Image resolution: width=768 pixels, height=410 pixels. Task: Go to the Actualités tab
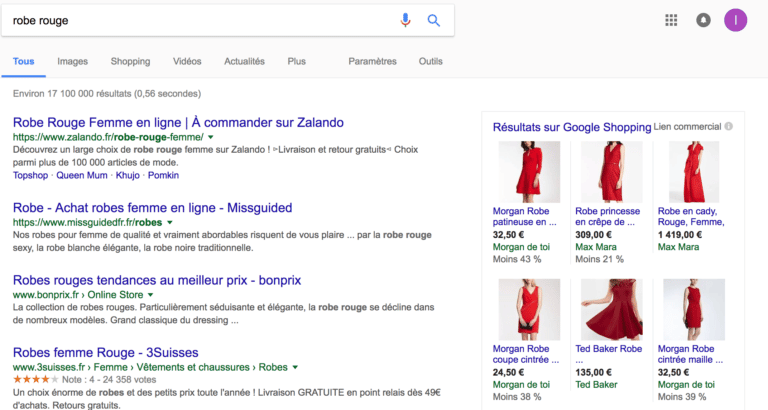[244, 61]
